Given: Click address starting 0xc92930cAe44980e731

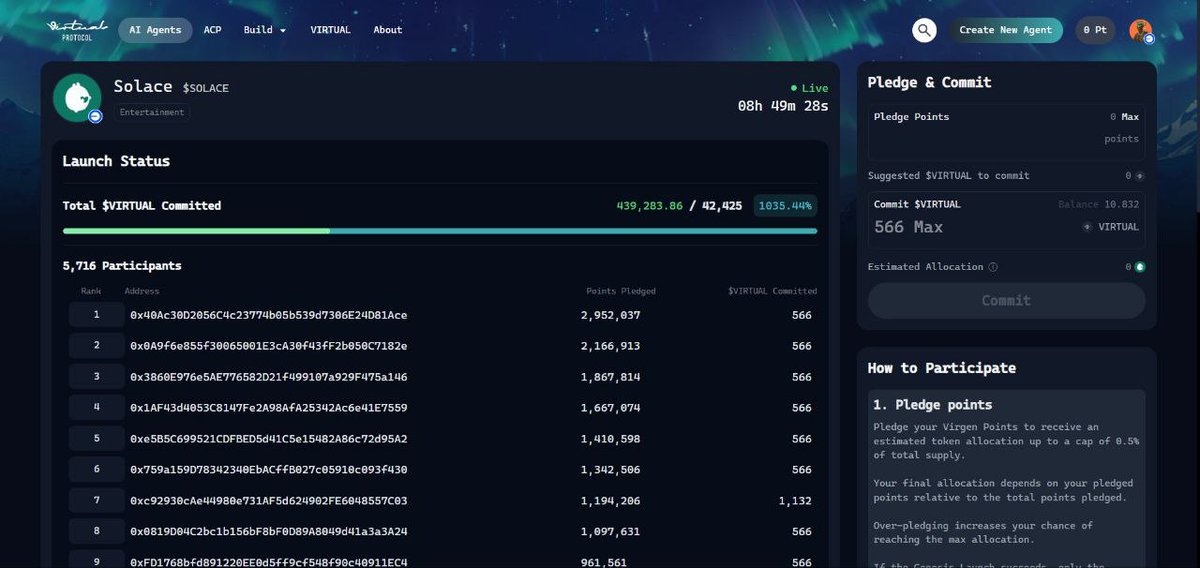Looking at the screenshot, I should (x=269, y=501).
